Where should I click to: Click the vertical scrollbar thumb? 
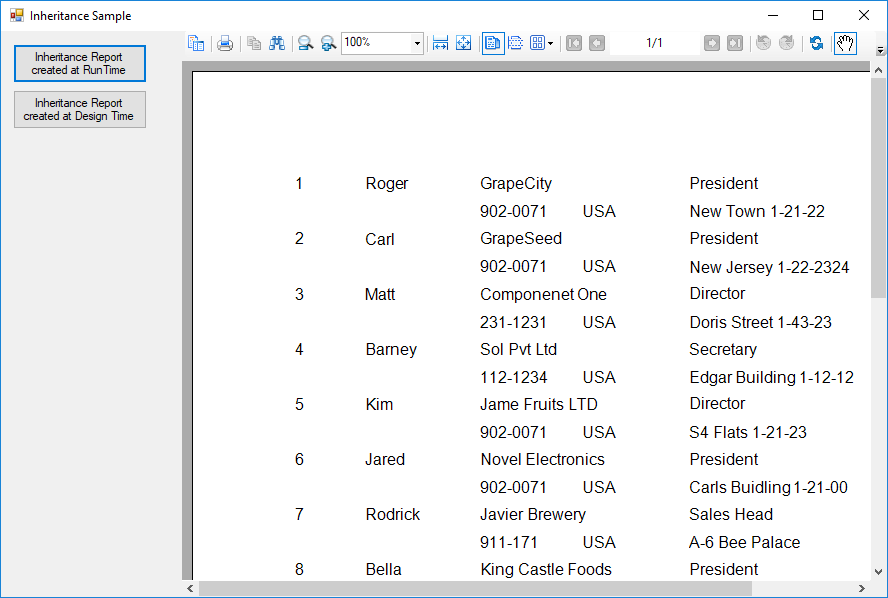pyautogui.click(x=878, y=188)
